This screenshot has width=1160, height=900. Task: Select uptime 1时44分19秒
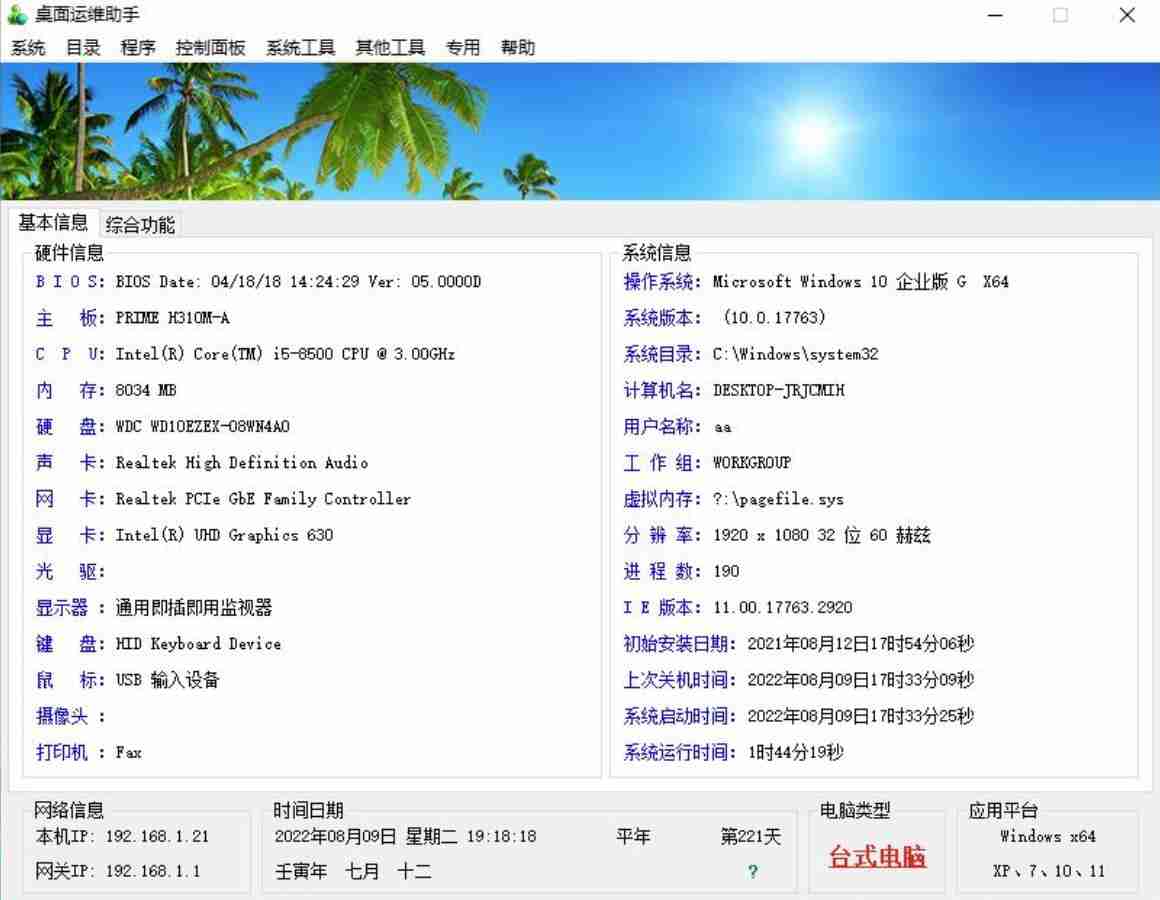(795, 753)
